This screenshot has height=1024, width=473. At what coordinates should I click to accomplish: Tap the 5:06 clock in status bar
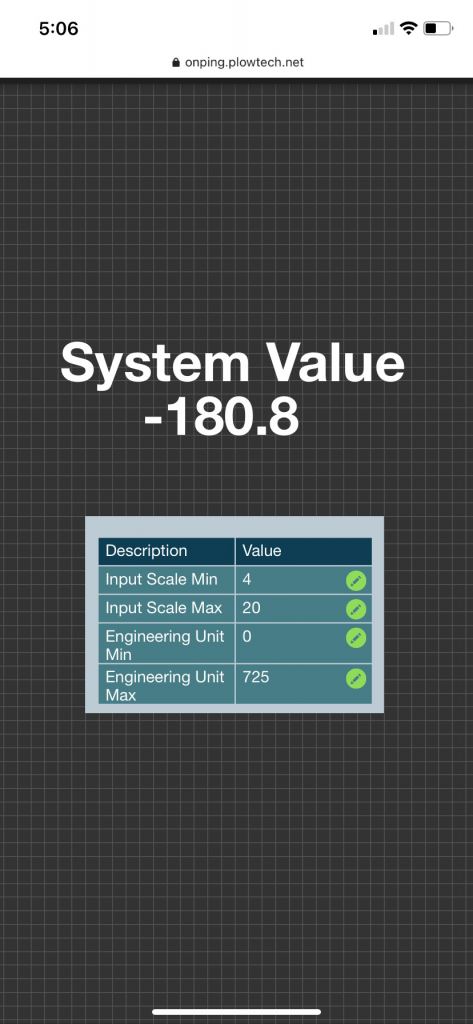pos(59,28)
